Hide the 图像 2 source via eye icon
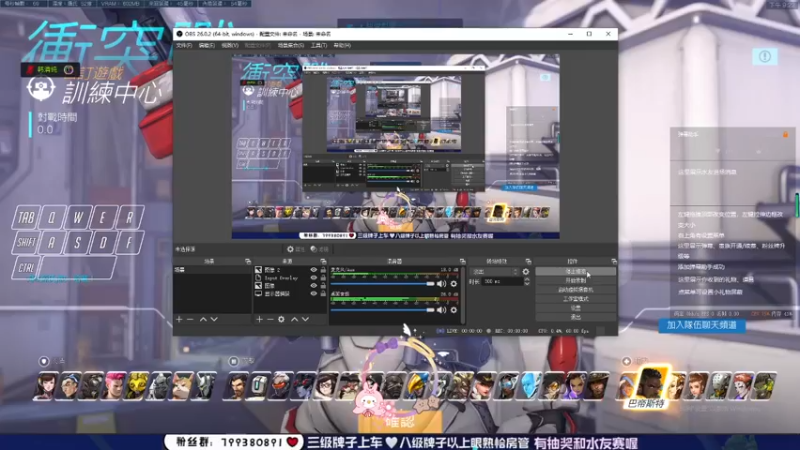This screenshot has width=800, height=450. coord(313,270)
